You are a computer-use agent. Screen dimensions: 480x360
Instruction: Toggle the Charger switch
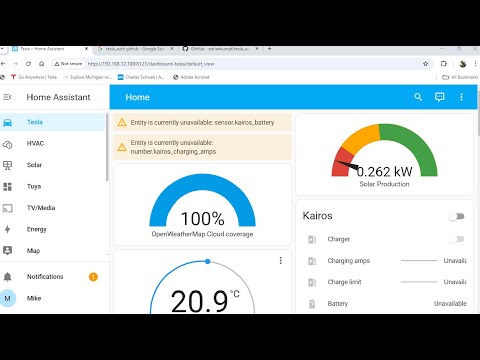(457, 239)
